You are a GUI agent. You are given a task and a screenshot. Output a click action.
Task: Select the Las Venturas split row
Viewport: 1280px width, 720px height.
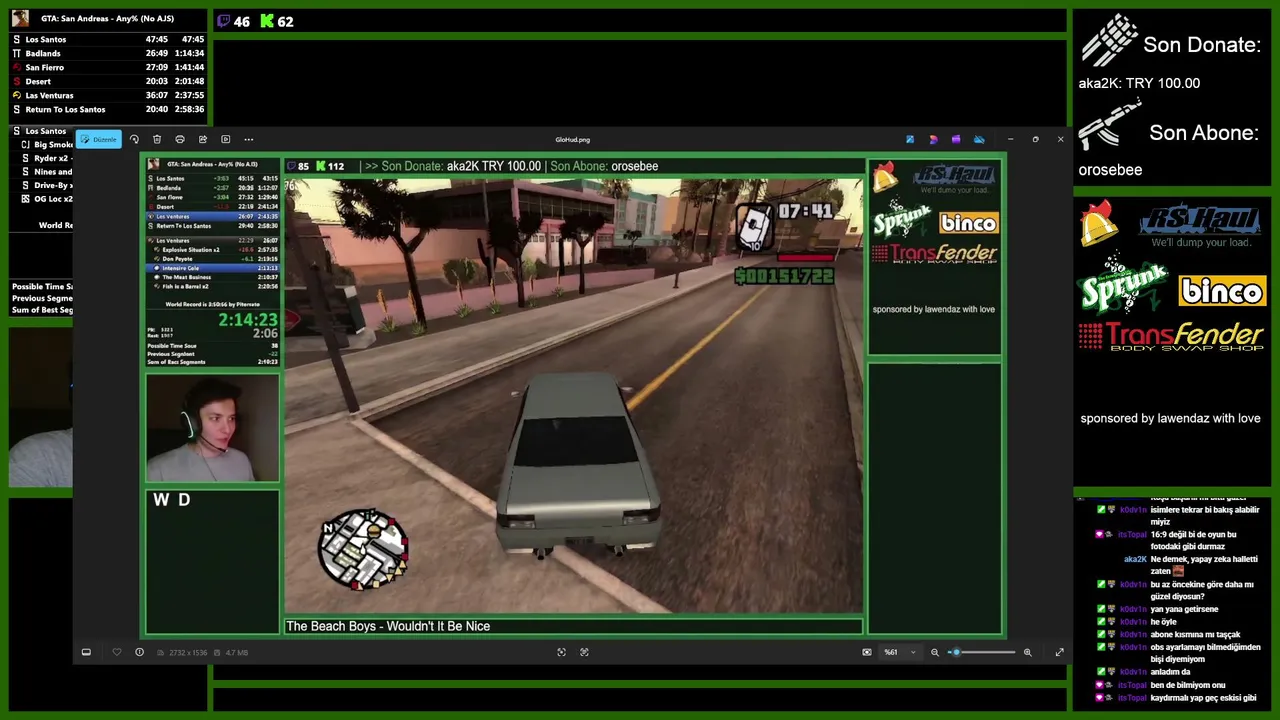point(109,95)
